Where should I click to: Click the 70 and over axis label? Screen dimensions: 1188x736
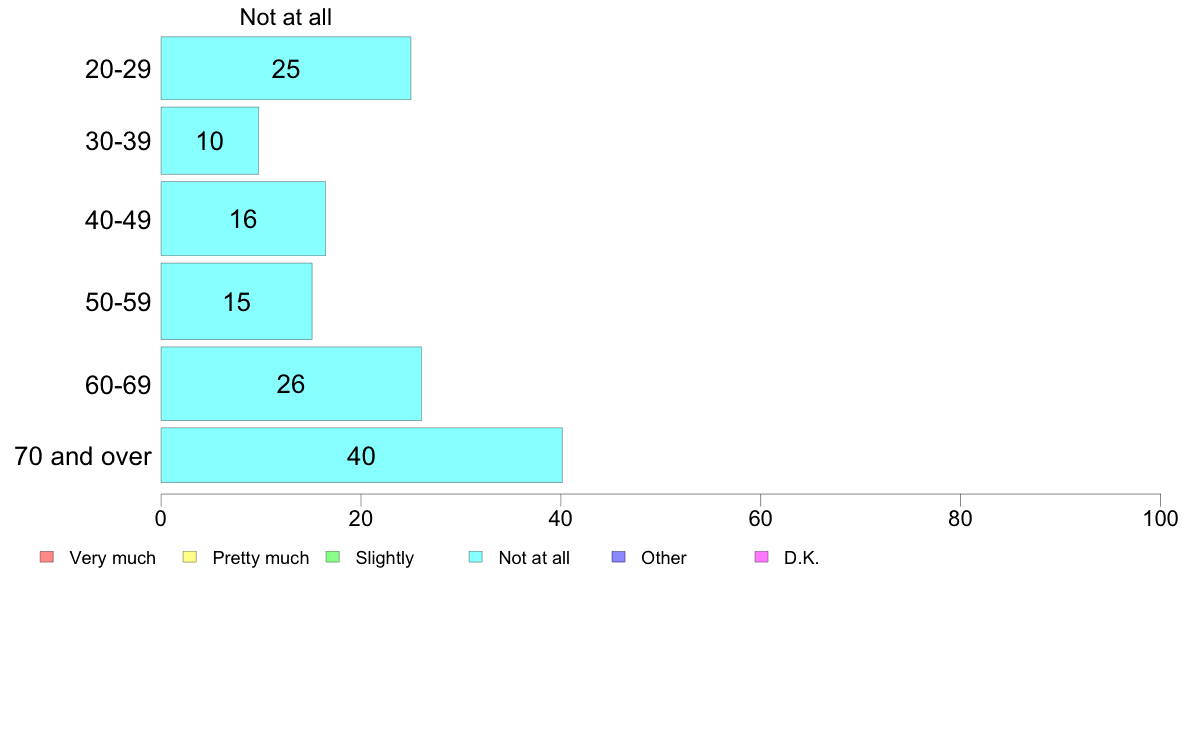83,456
